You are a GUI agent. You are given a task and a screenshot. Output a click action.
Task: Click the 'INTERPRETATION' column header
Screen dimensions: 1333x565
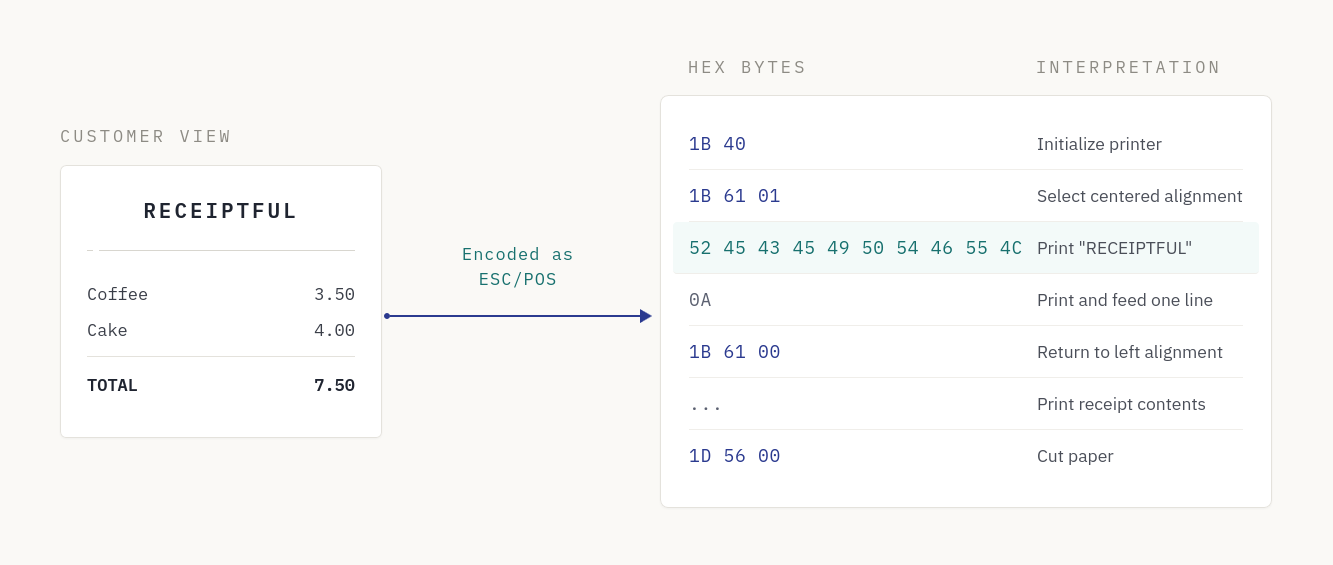click(x=1128, y=68)
